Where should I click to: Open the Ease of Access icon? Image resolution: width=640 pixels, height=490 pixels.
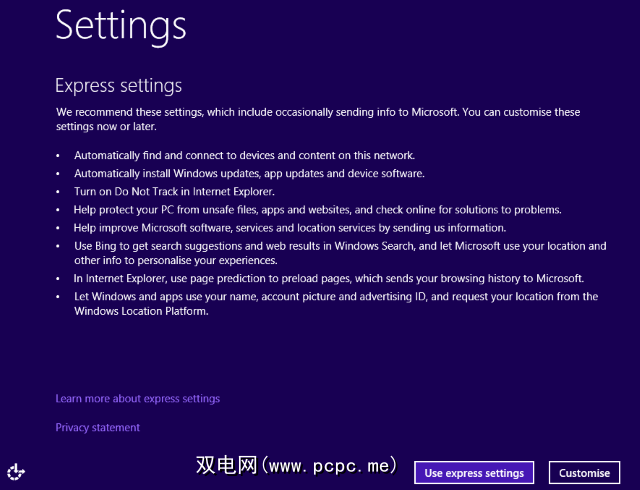click(16, 471)
